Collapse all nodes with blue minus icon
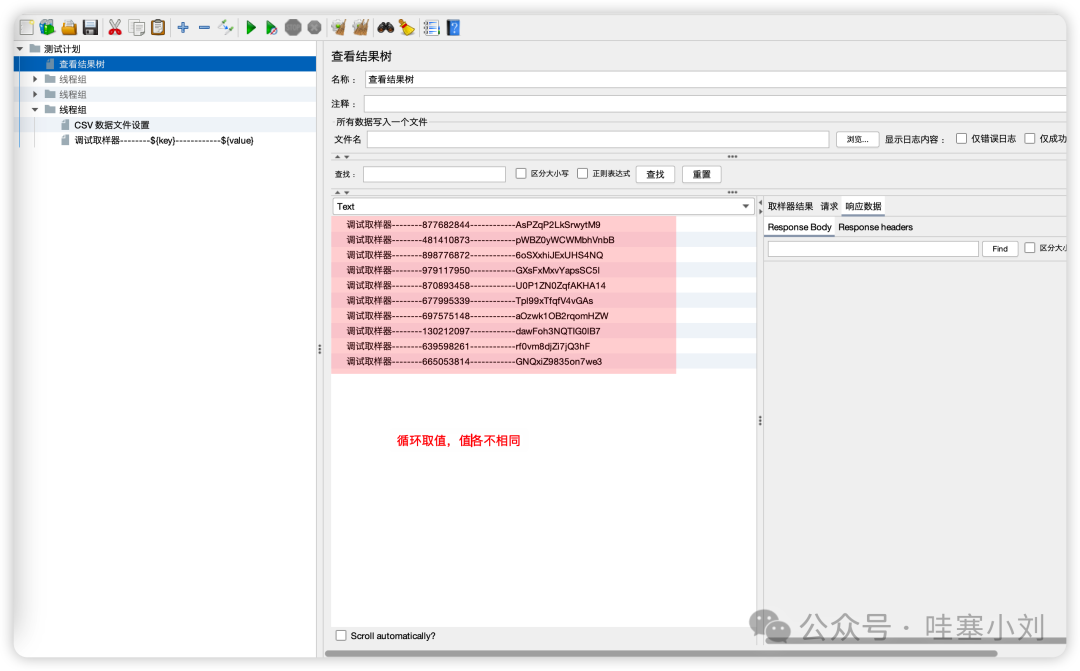 [205, 28]
